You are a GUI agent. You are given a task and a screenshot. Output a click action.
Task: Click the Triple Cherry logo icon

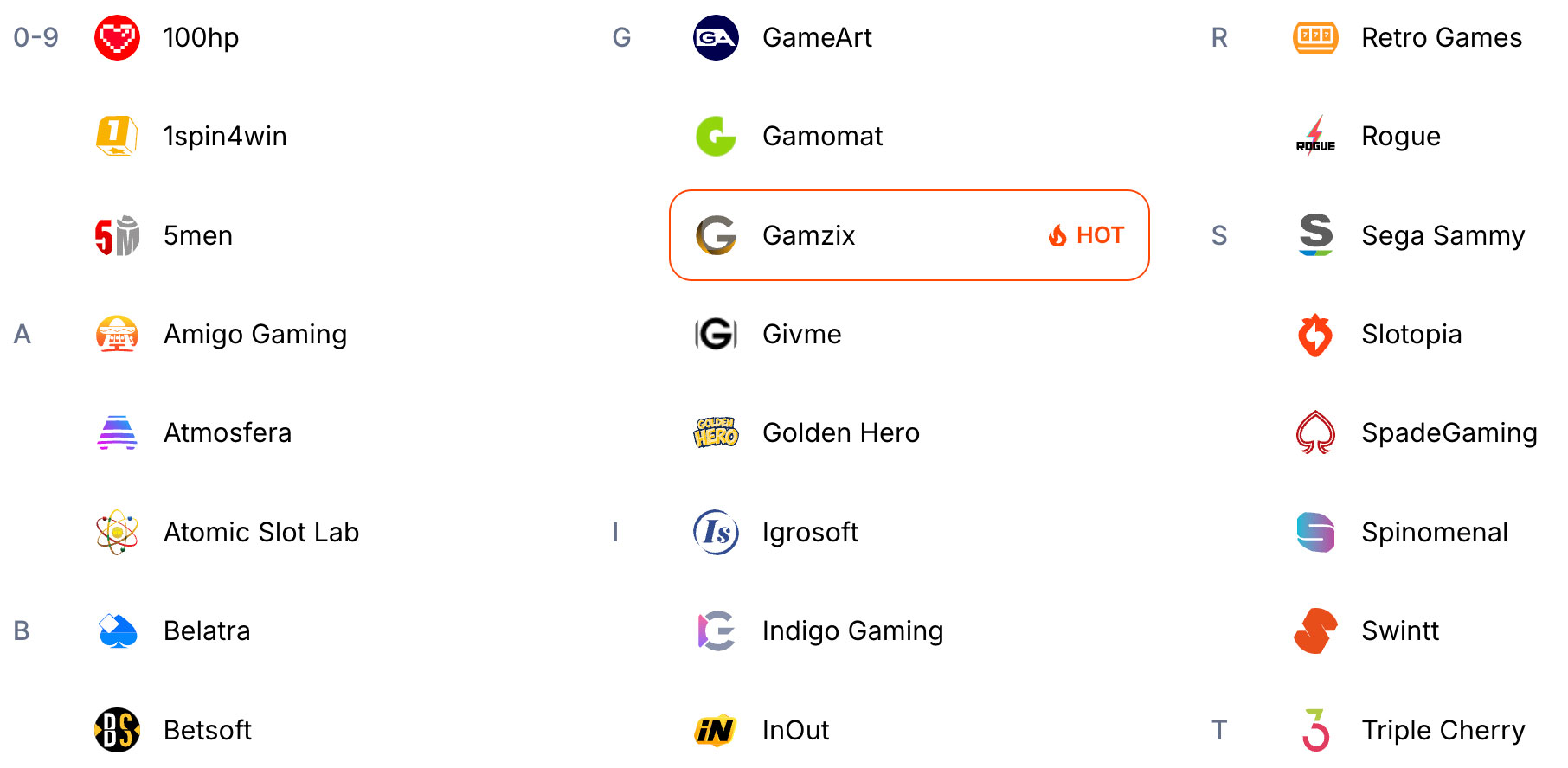1315,730
